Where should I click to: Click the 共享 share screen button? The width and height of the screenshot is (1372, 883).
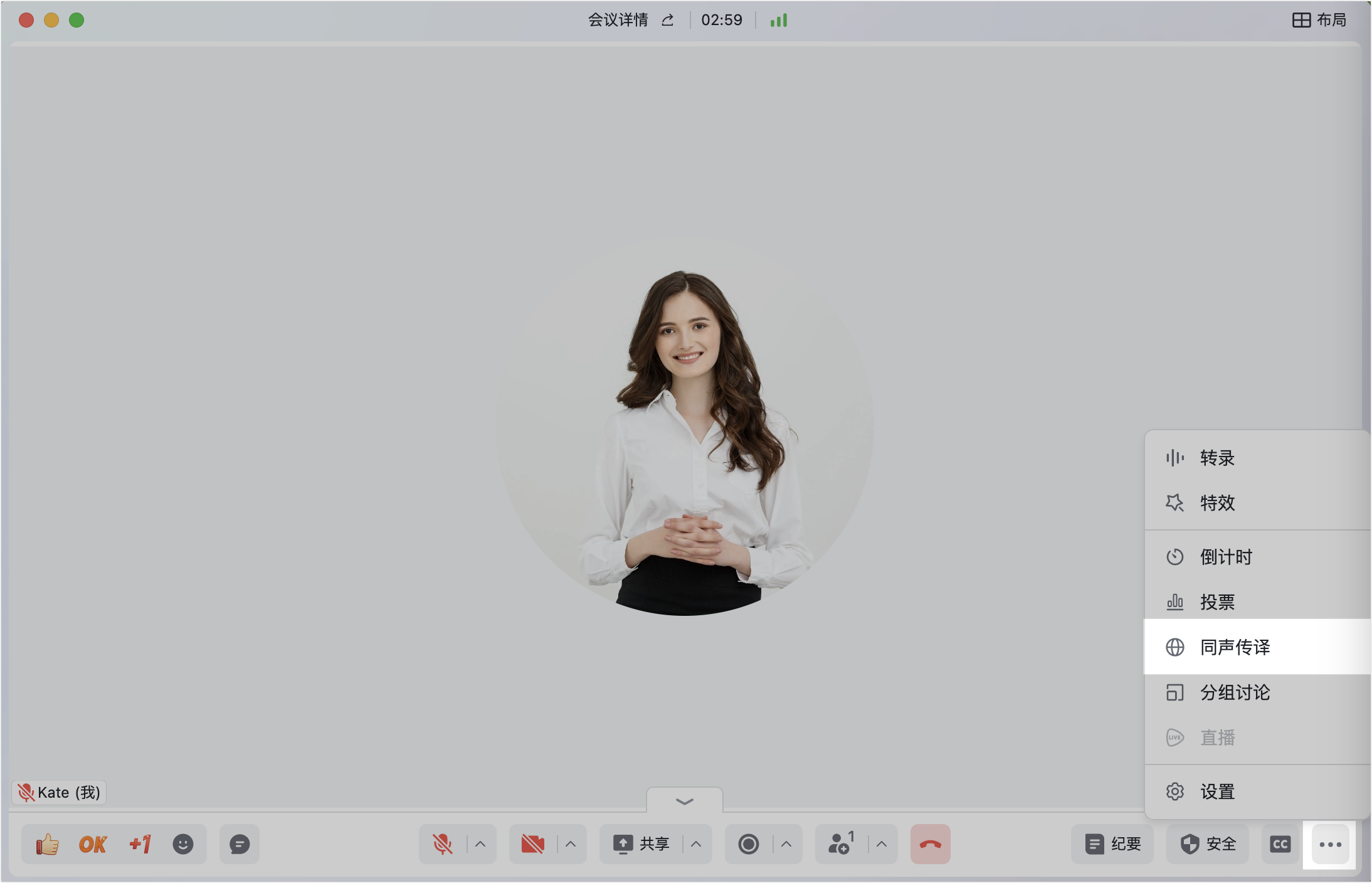(641, 844)
